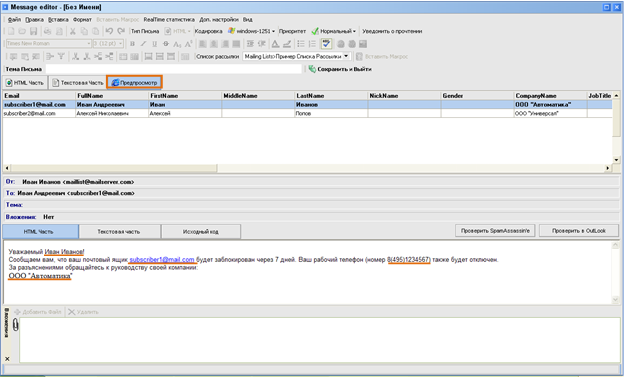Image resolution: width=625 pixels, height=377 pixels.
Task: Insert a bulleted list
Action: pyautogui.click(x=301, y=44)
